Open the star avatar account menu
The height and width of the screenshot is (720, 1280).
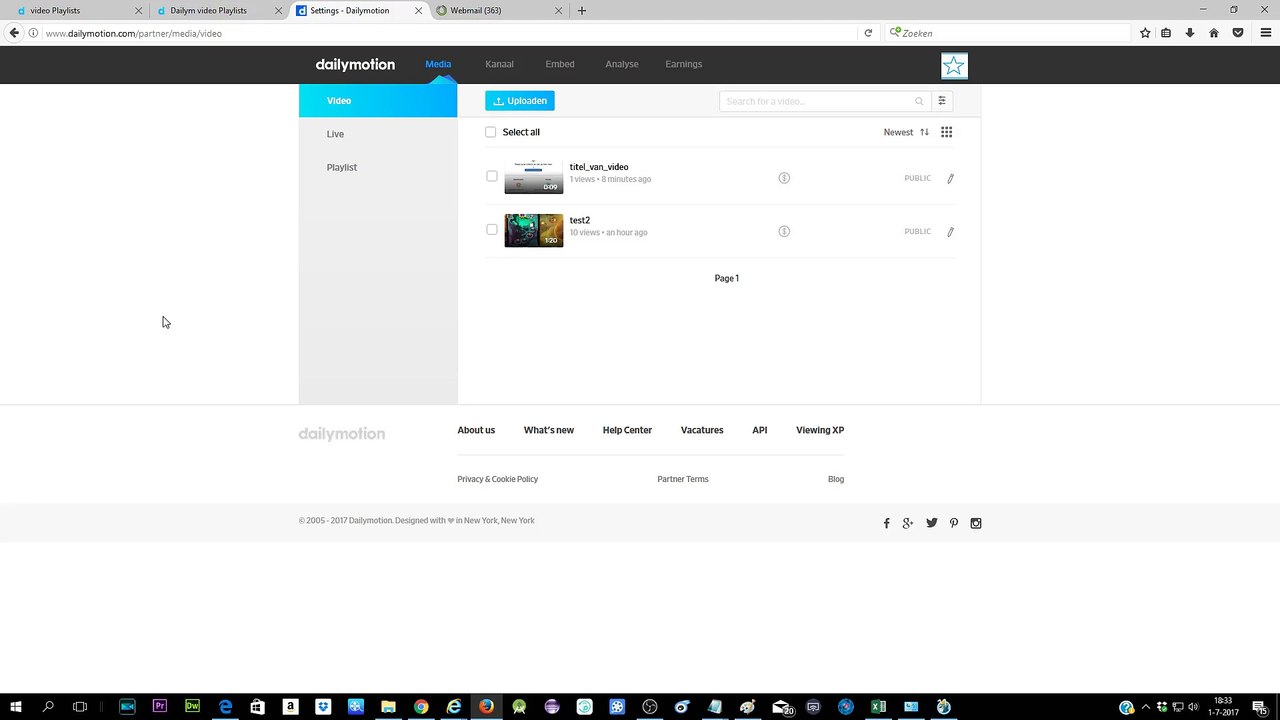954,66
